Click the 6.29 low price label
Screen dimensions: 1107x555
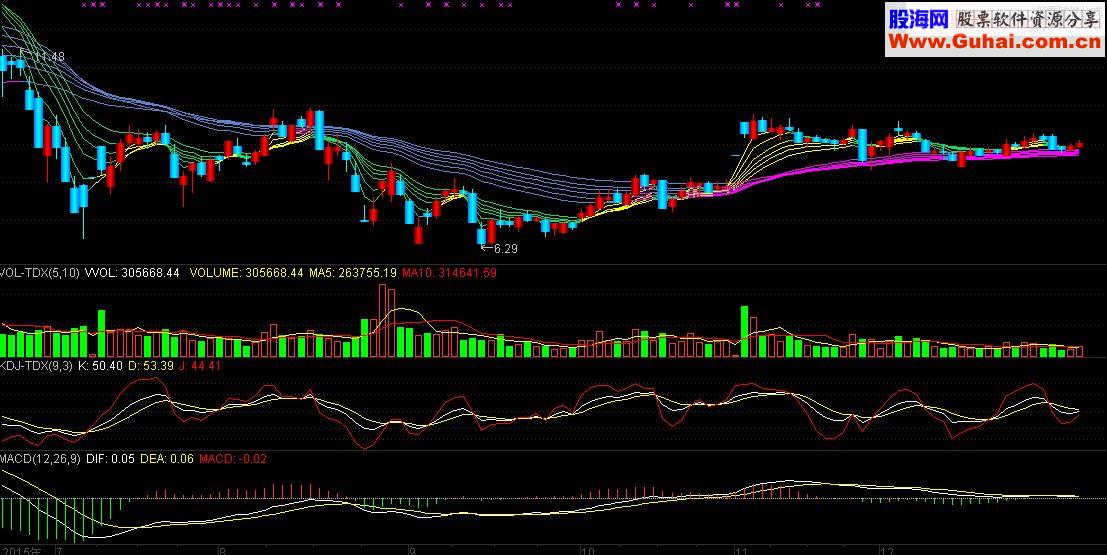(505, 249)
